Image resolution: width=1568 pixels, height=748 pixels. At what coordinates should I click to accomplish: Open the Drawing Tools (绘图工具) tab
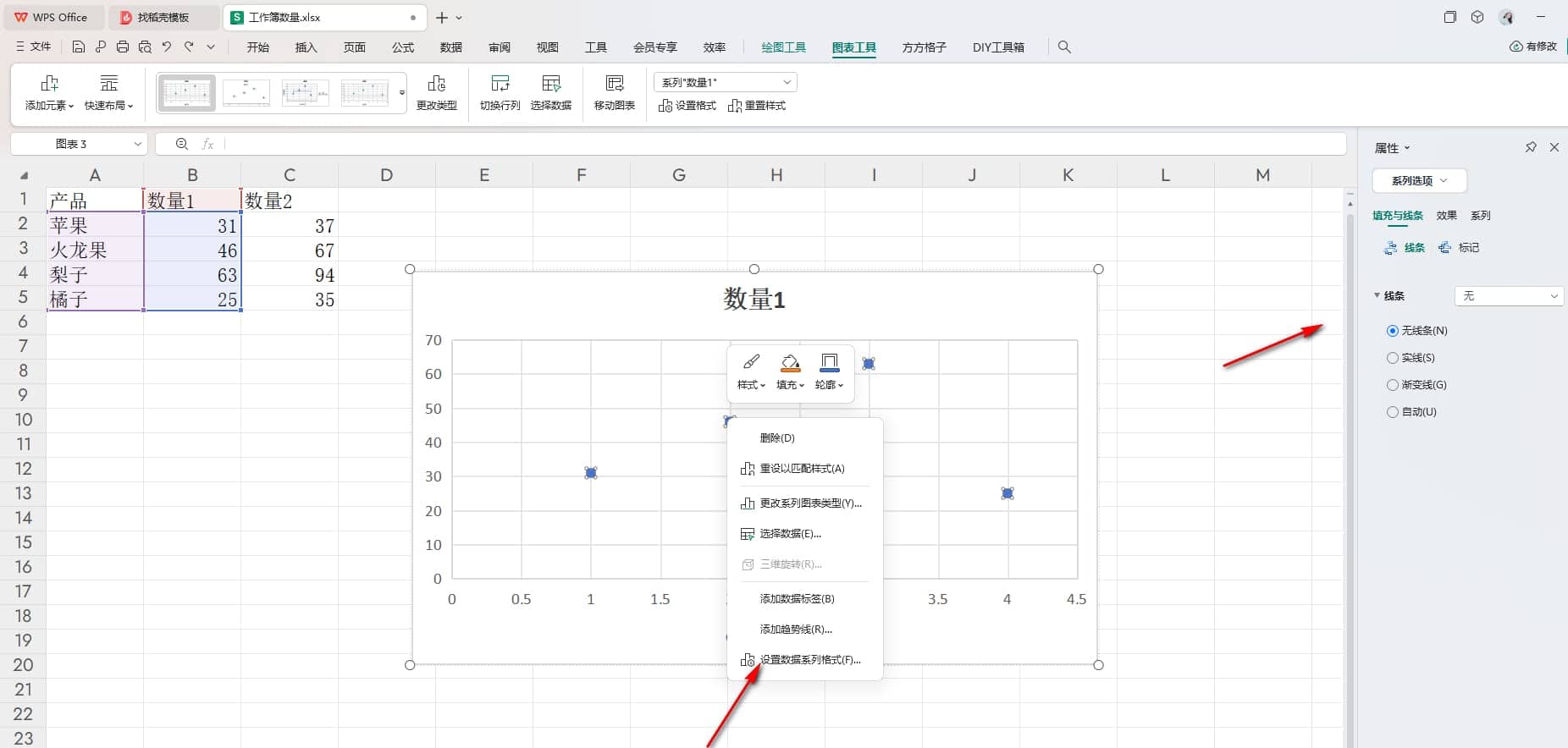coord(783,47)
